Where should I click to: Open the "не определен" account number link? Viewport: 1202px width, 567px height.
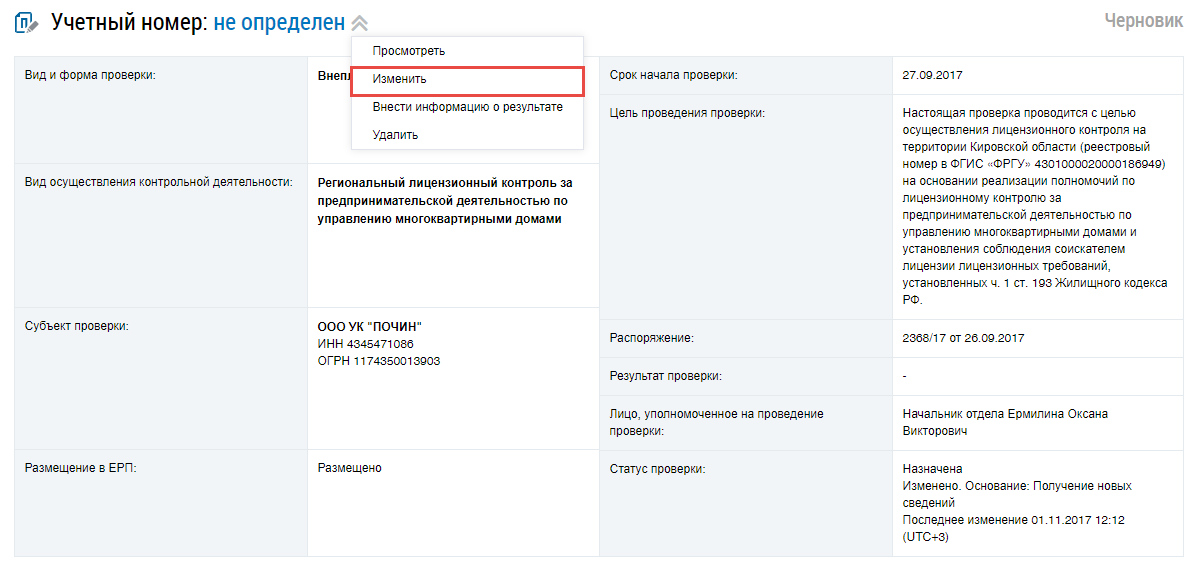coord(279,22)
